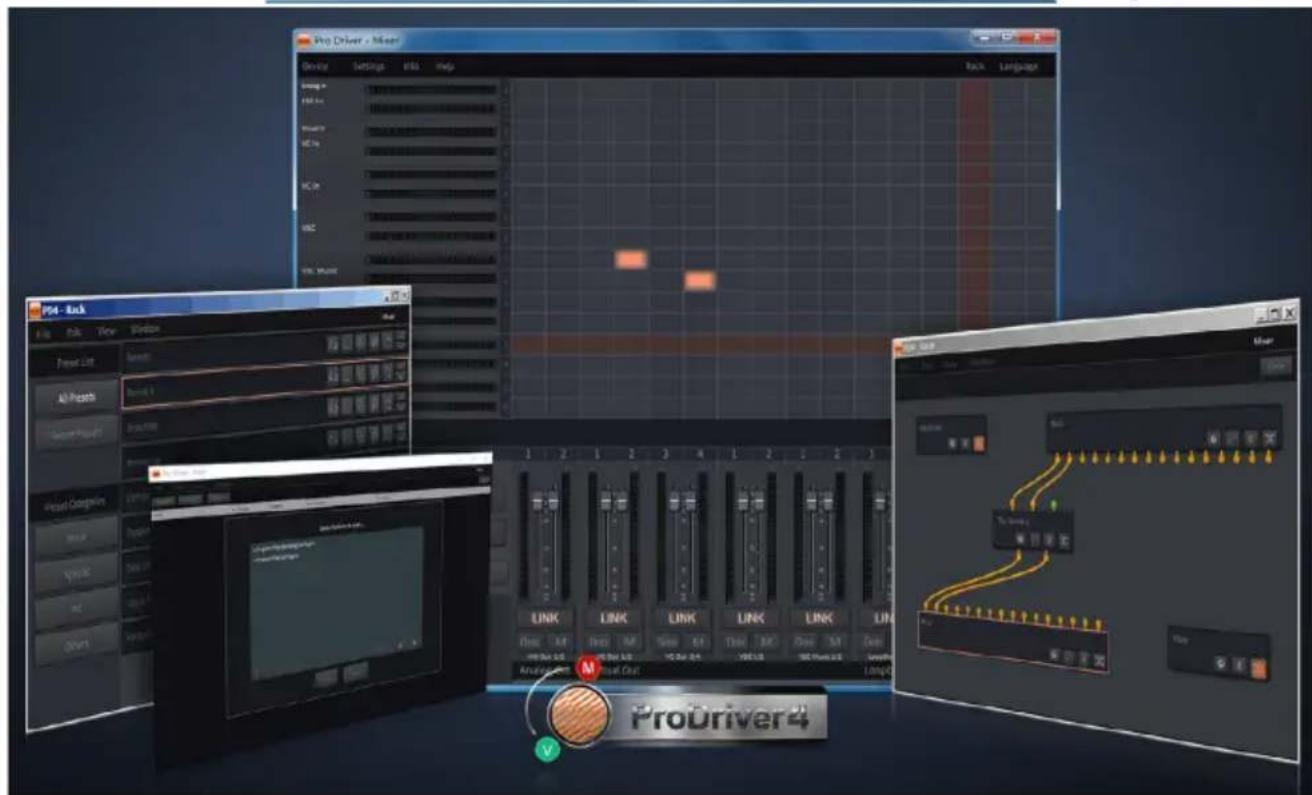This screenshot has height=795, width=1312.
Task: Click the first channel pair's LINK button
Action: [544, 619]
